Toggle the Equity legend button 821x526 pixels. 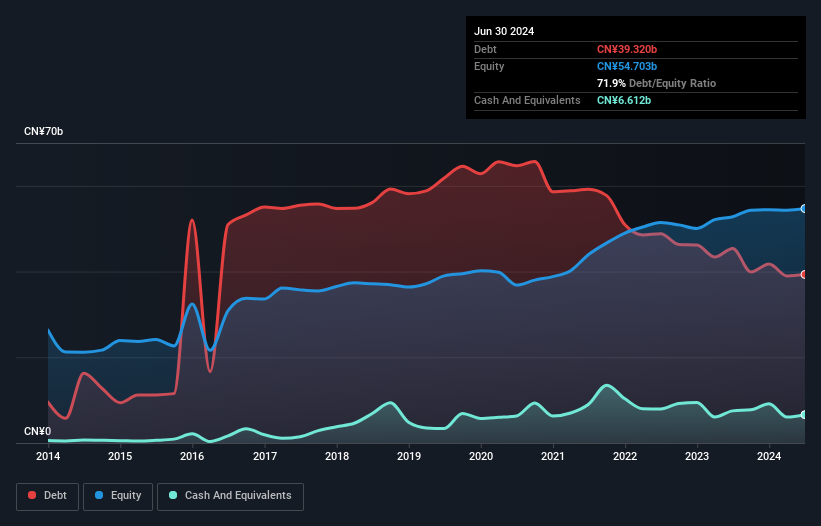(118, 496)
